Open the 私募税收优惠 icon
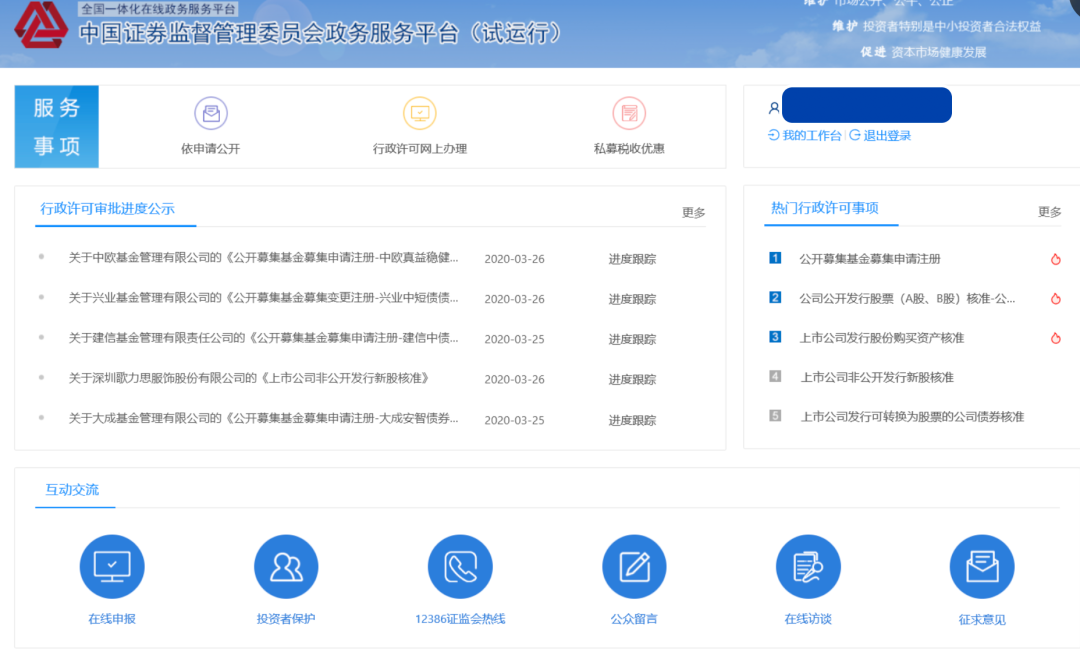This screenshot has width=1080, height=652. [629, 113]
